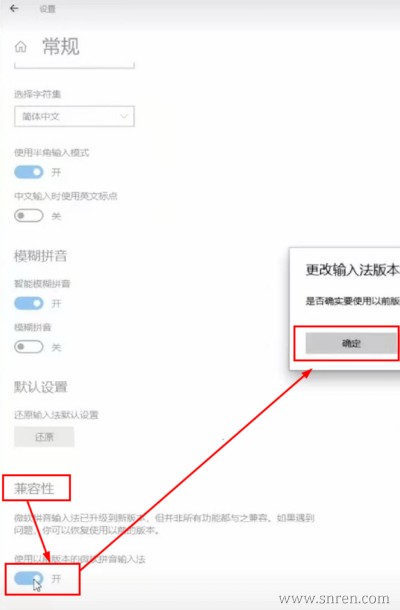Open the 选择字符集 dropdown
The image size is (400, 610).
point(74,116)
